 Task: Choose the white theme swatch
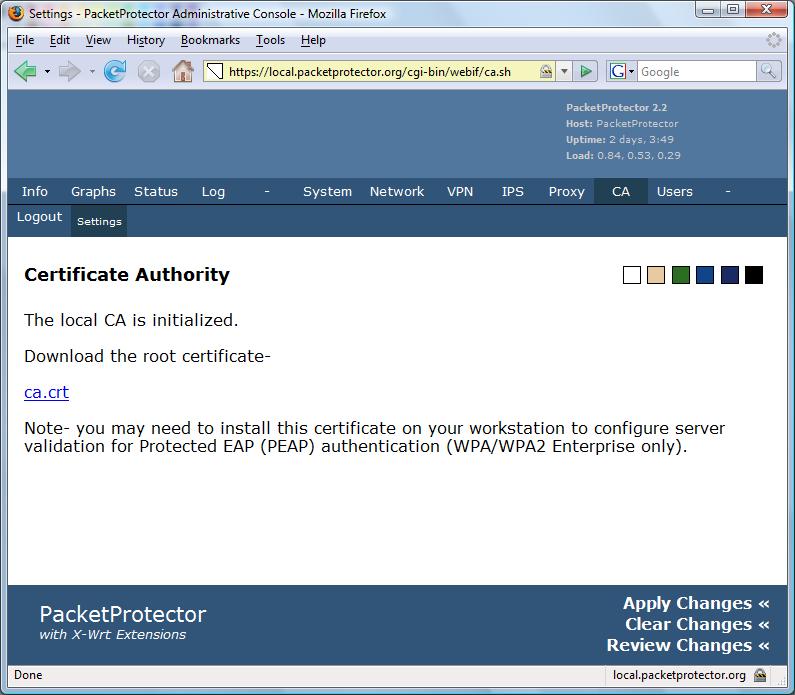tap(632, 275)
